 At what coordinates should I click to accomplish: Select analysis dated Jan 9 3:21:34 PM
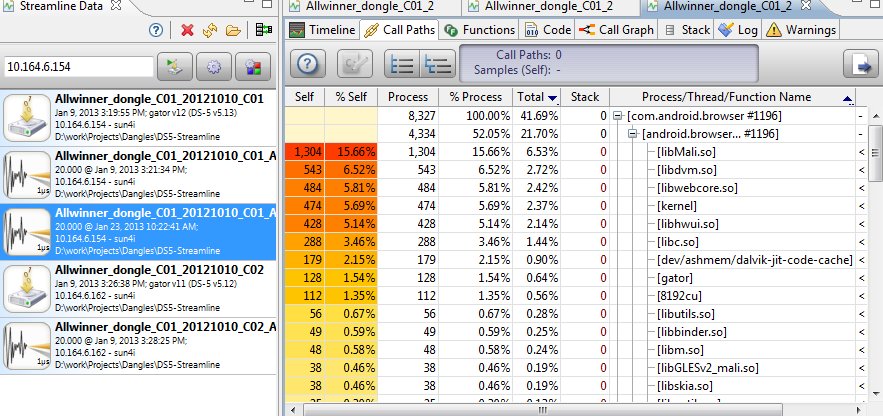point(138,175)
